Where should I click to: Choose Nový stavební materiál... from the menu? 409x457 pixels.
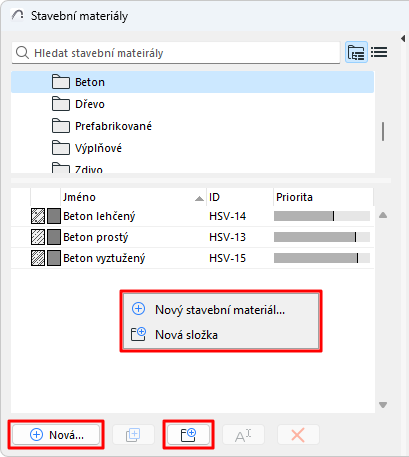(221, 310)
